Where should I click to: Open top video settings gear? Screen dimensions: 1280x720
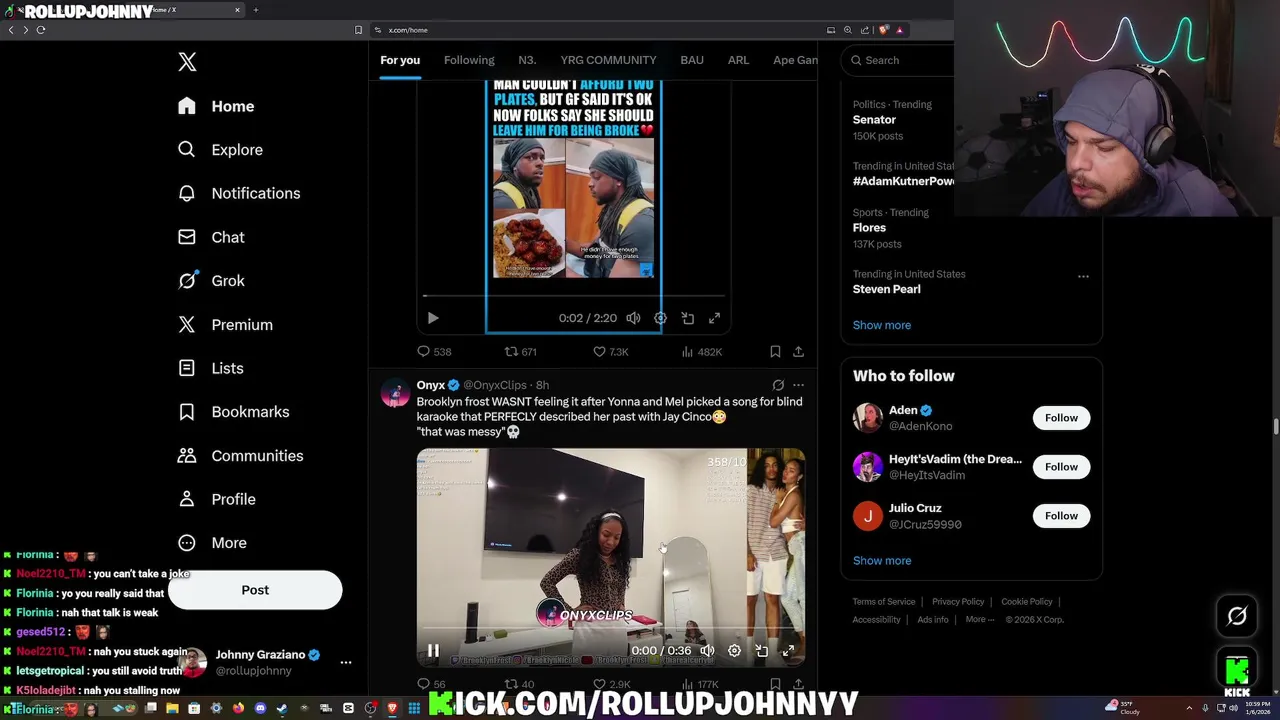(660, 318)
